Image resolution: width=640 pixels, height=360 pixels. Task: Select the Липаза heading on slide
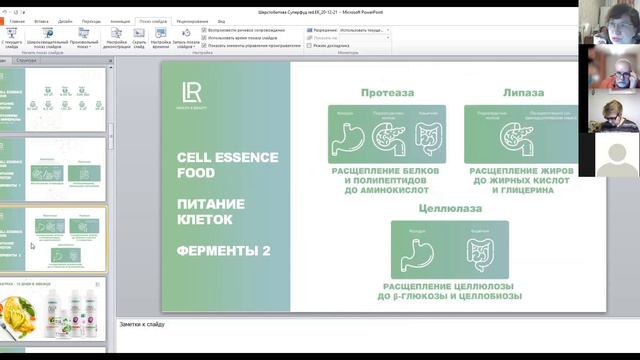523,93
